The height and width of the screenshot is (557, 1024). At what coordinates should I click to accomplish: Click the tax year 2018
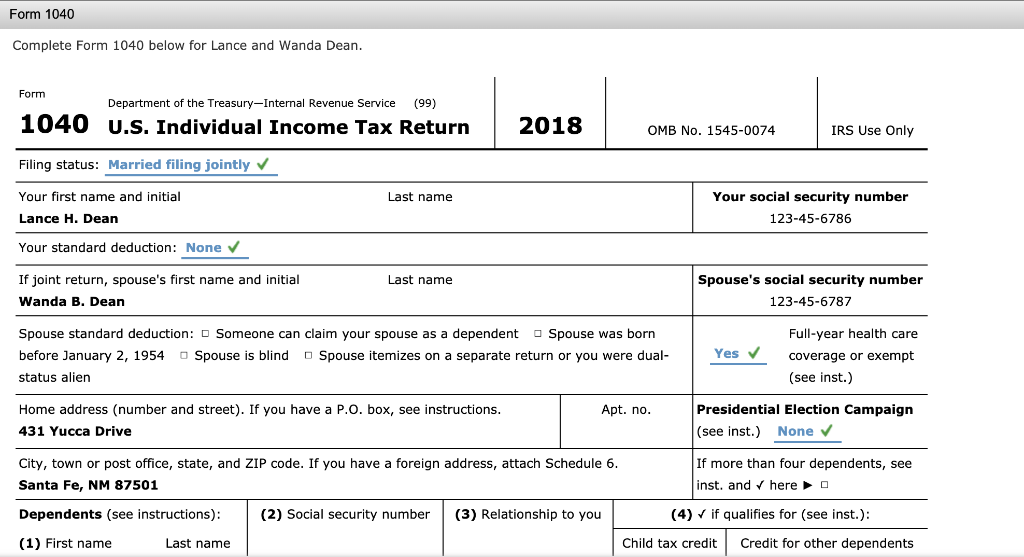coord(551,126)
